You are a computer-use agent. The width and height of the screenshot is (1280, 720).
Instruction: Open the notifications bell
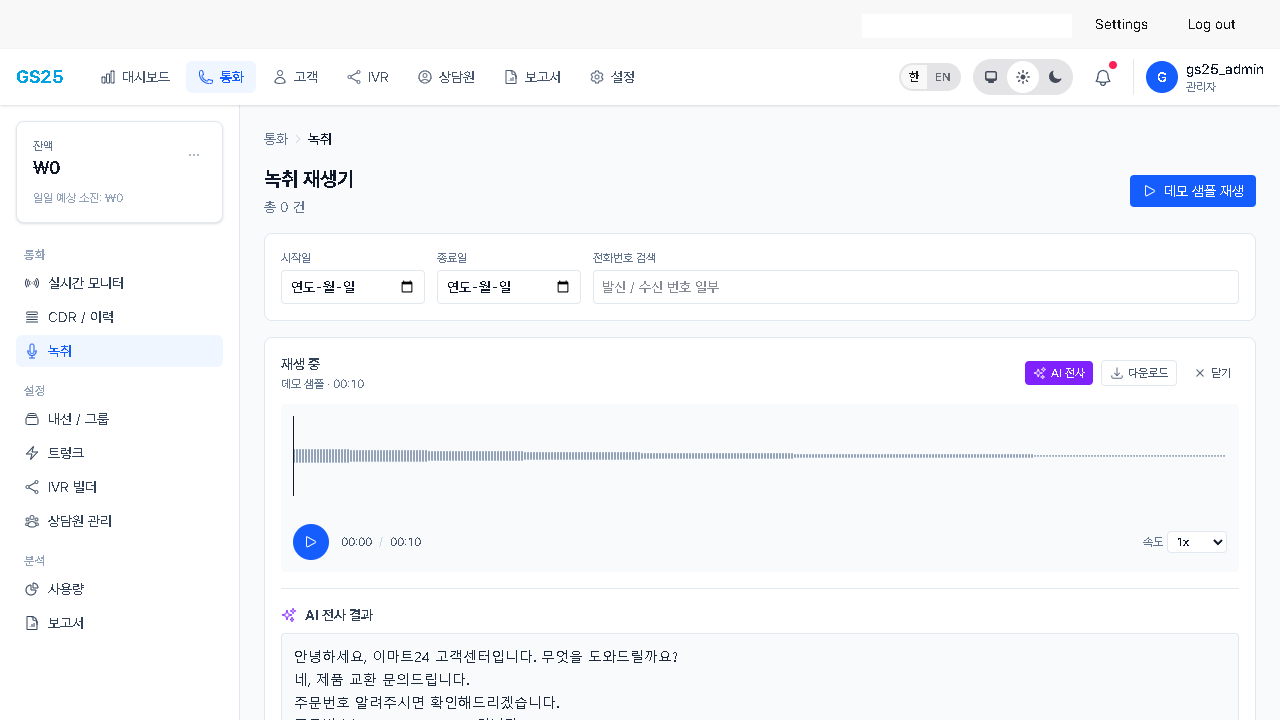(1103, 77)
